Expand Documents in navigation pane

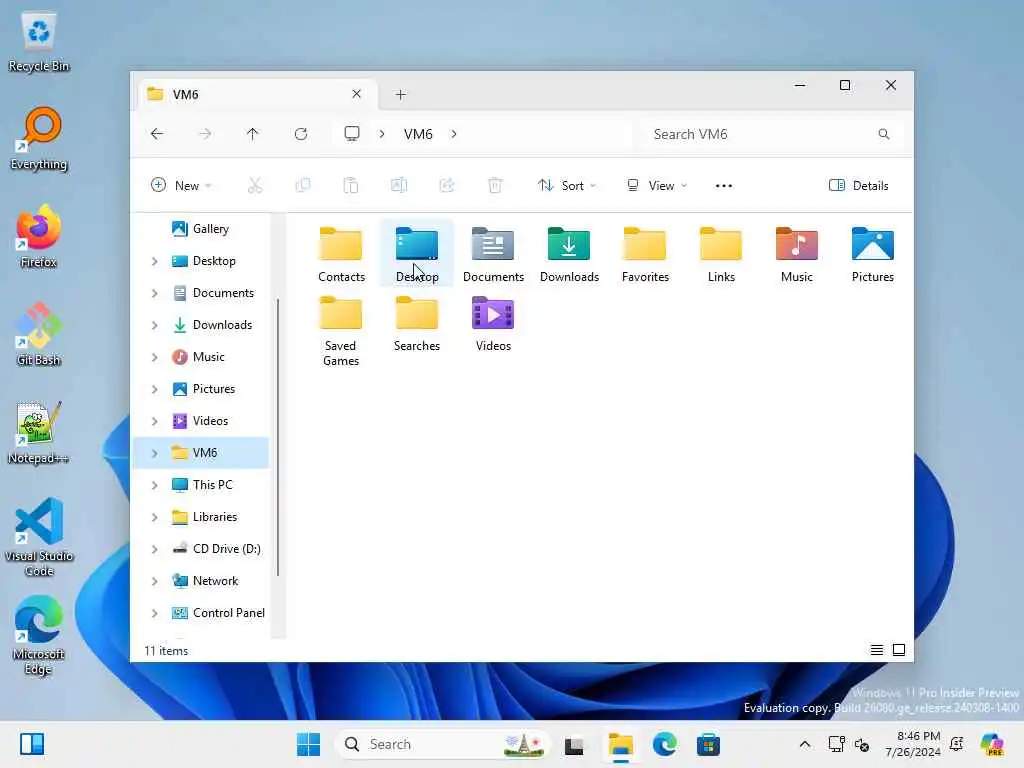coord(154,293)
